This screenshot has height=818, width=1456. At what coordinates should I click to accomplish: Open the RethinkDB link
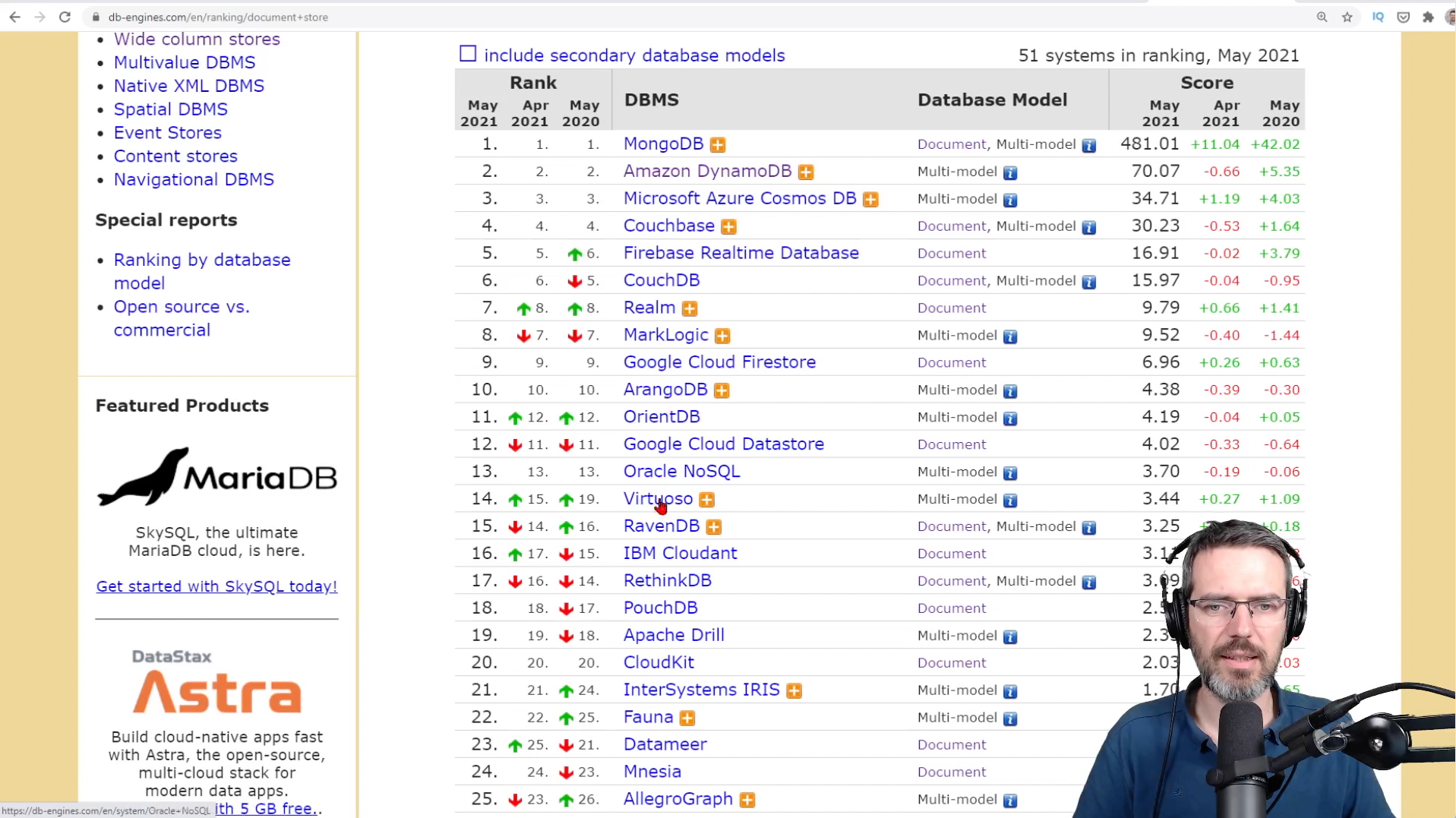click(x=667, y=581)
